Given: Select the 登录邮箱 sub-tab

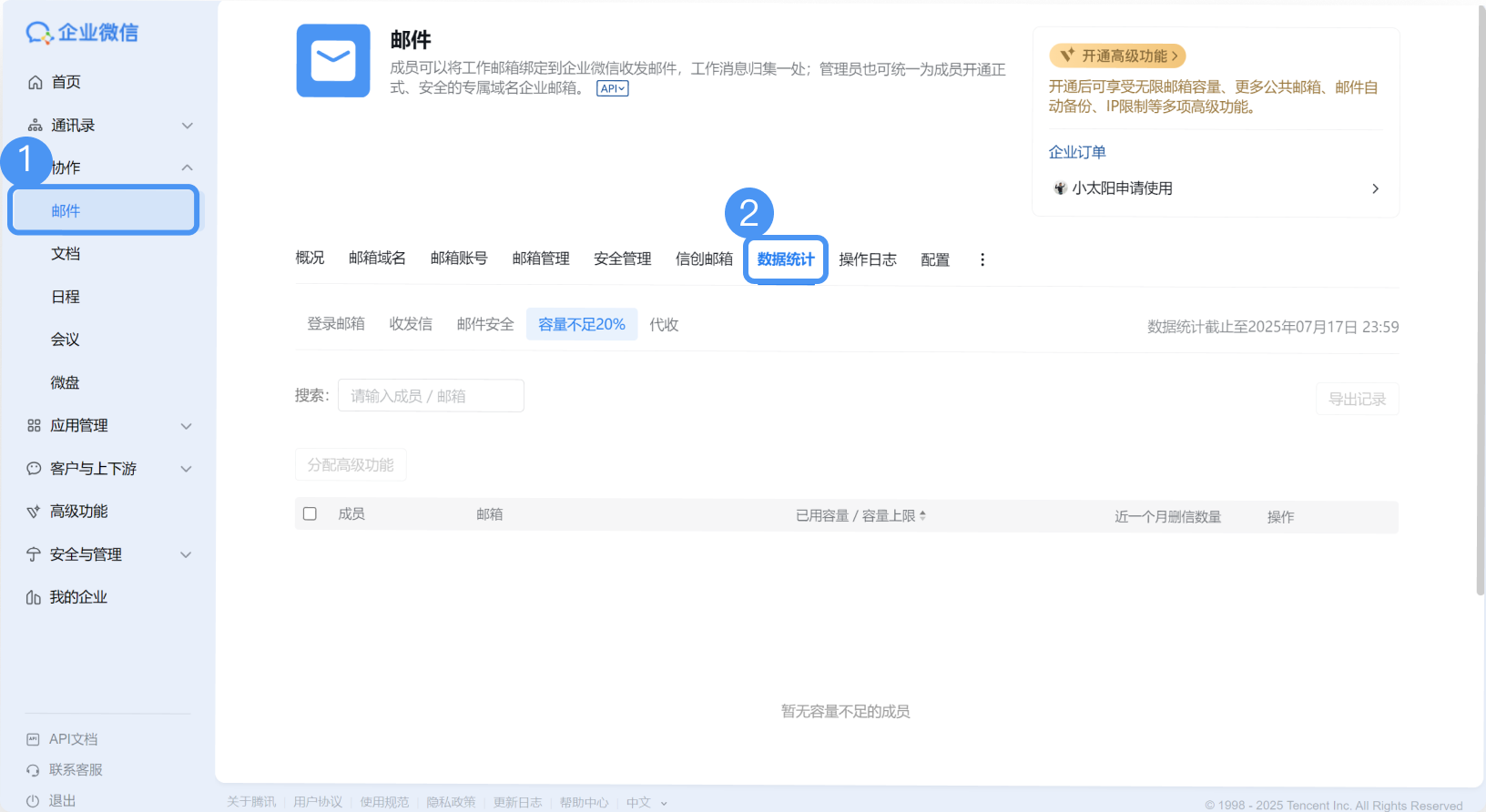Looking at the screenshot, I should [336, 324].
